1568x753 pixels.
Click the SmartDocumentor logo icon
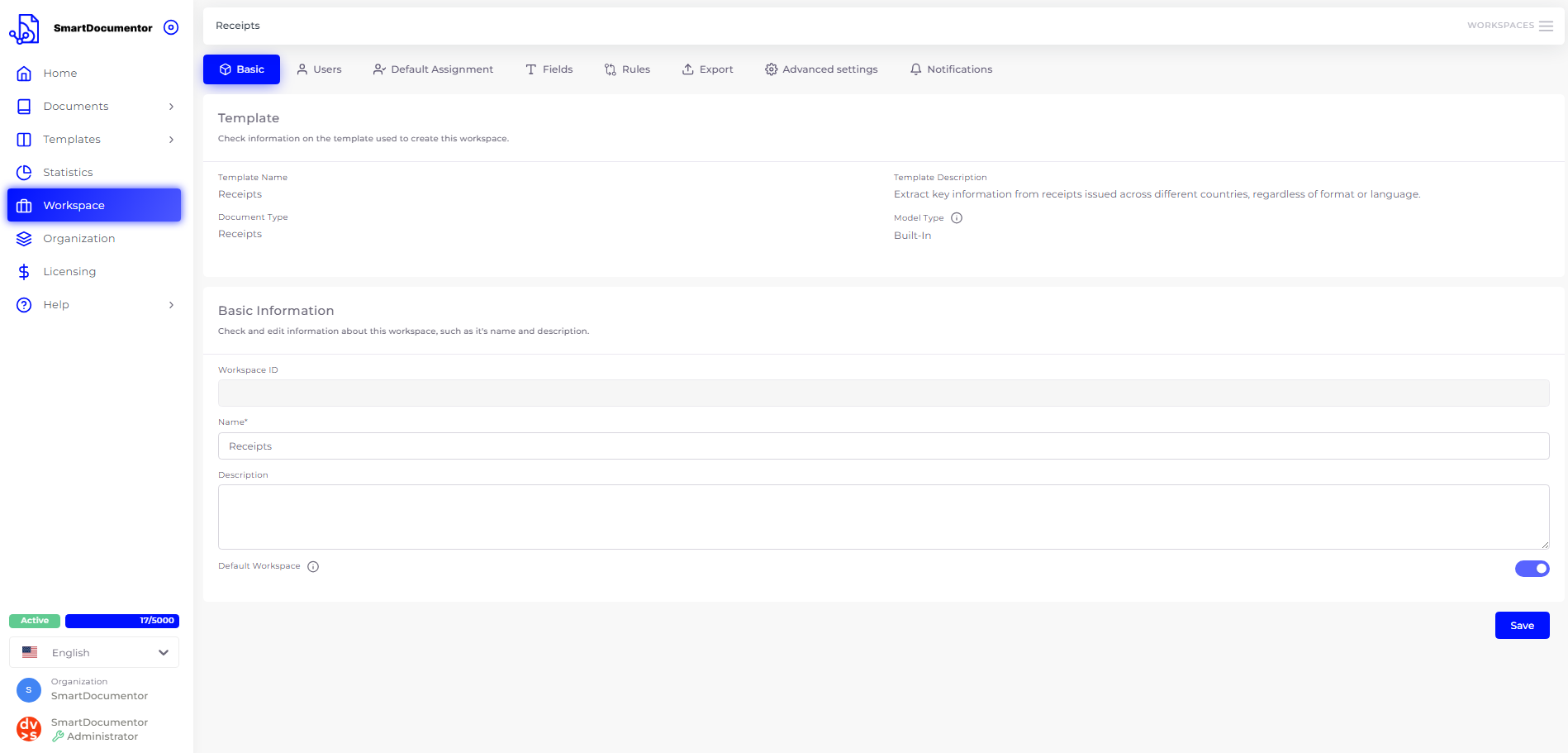click(x=25, y=29)
